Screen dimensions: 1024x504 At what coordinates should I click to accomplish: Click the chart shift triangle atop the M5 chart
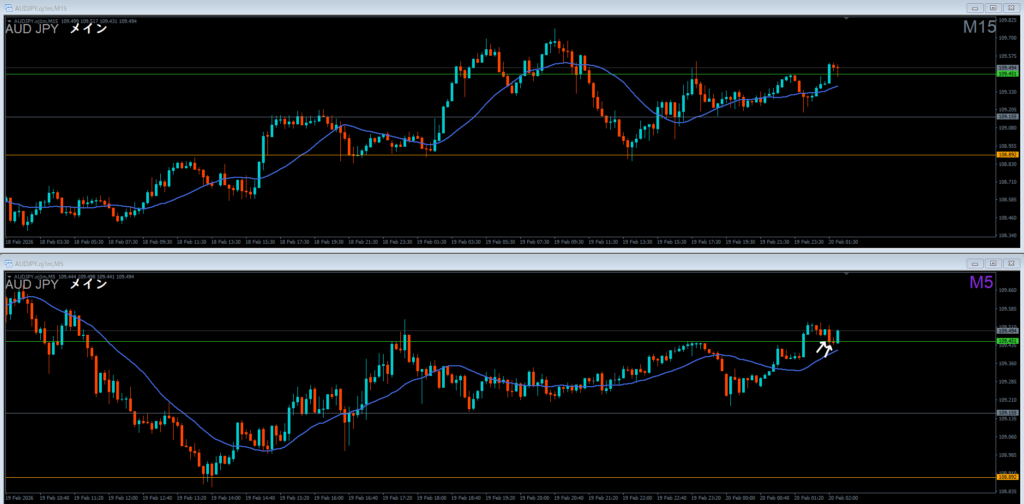847,274
